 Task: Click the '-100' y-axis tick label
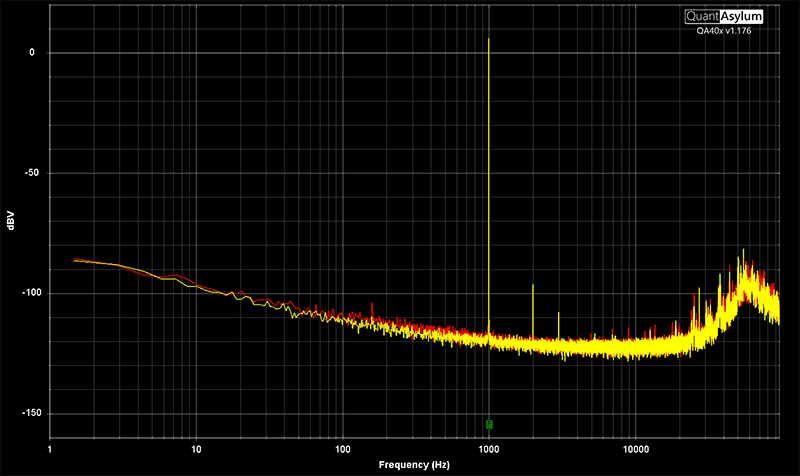pyautogui.click(x=31, y=293)
